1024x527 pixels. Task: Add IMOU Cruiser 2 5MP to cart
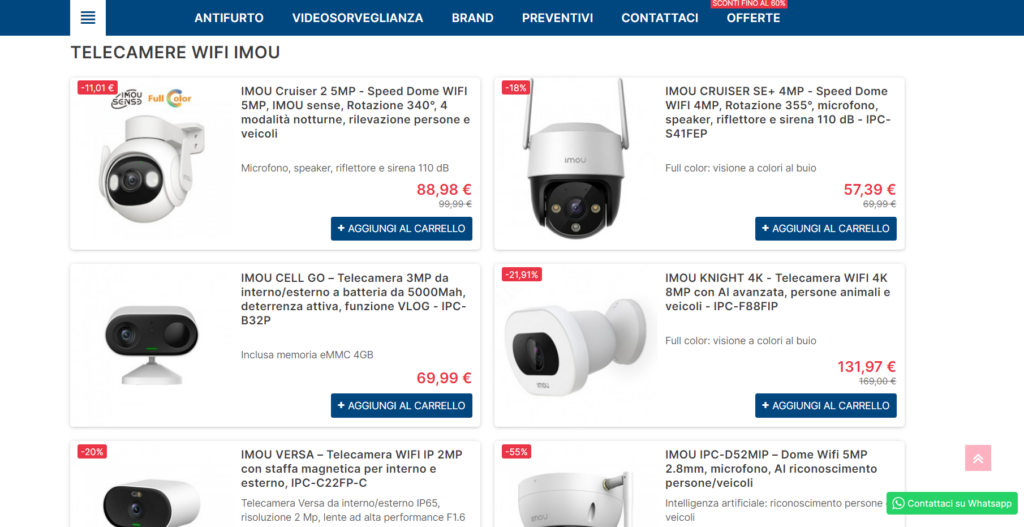click(401, 229)
